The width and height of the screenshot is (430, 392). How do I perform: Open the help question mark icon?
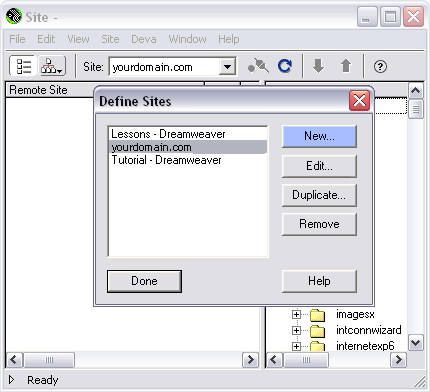[380, 66]
